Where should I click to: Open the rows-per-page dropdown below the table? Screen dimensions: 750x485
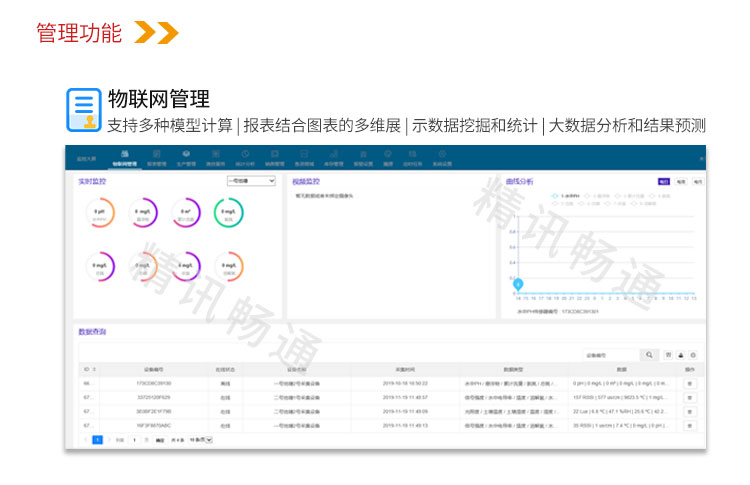(203, 440)
